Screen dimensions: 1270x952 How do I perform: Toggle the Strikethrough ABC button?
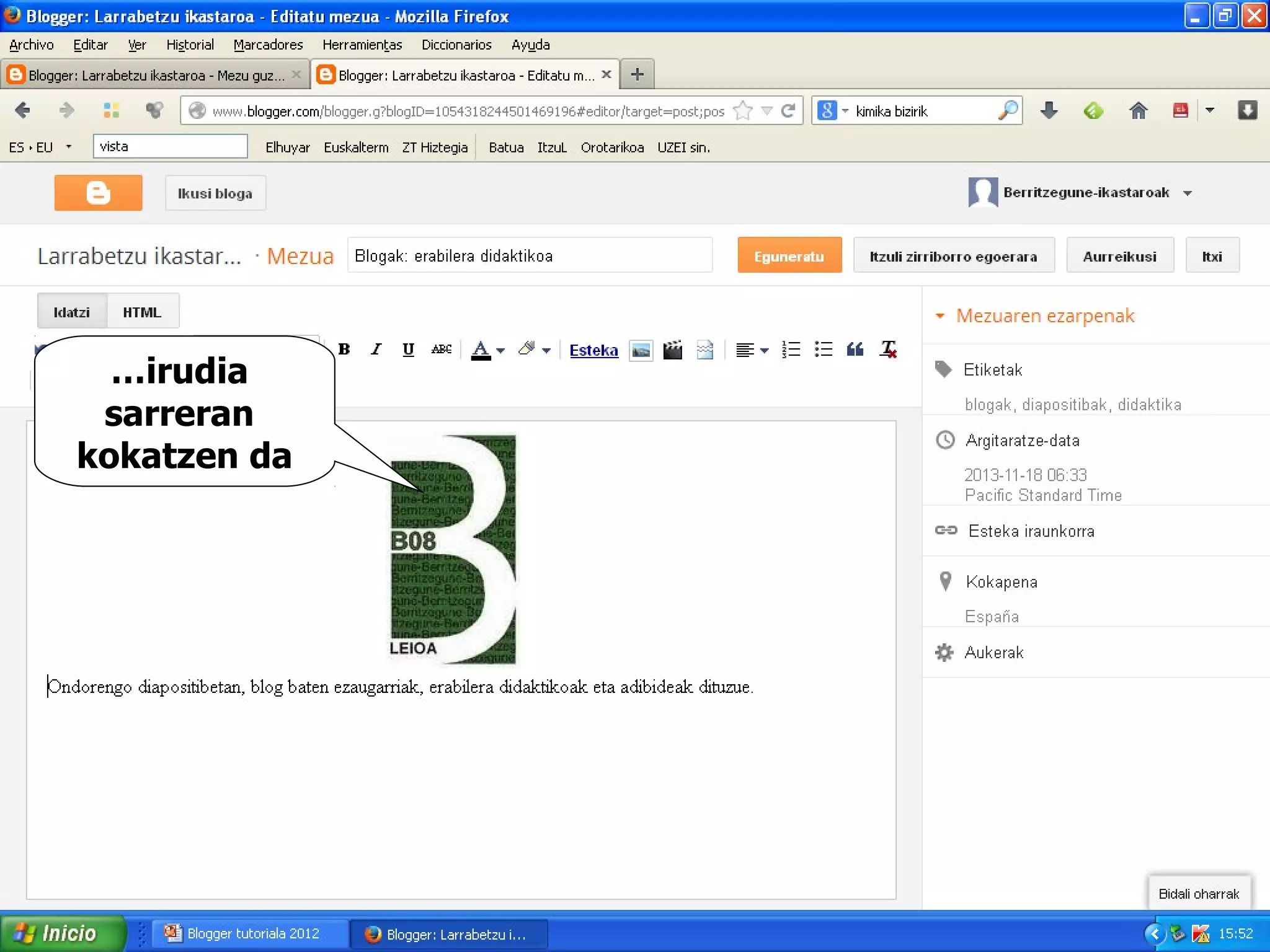coord(441,350)
